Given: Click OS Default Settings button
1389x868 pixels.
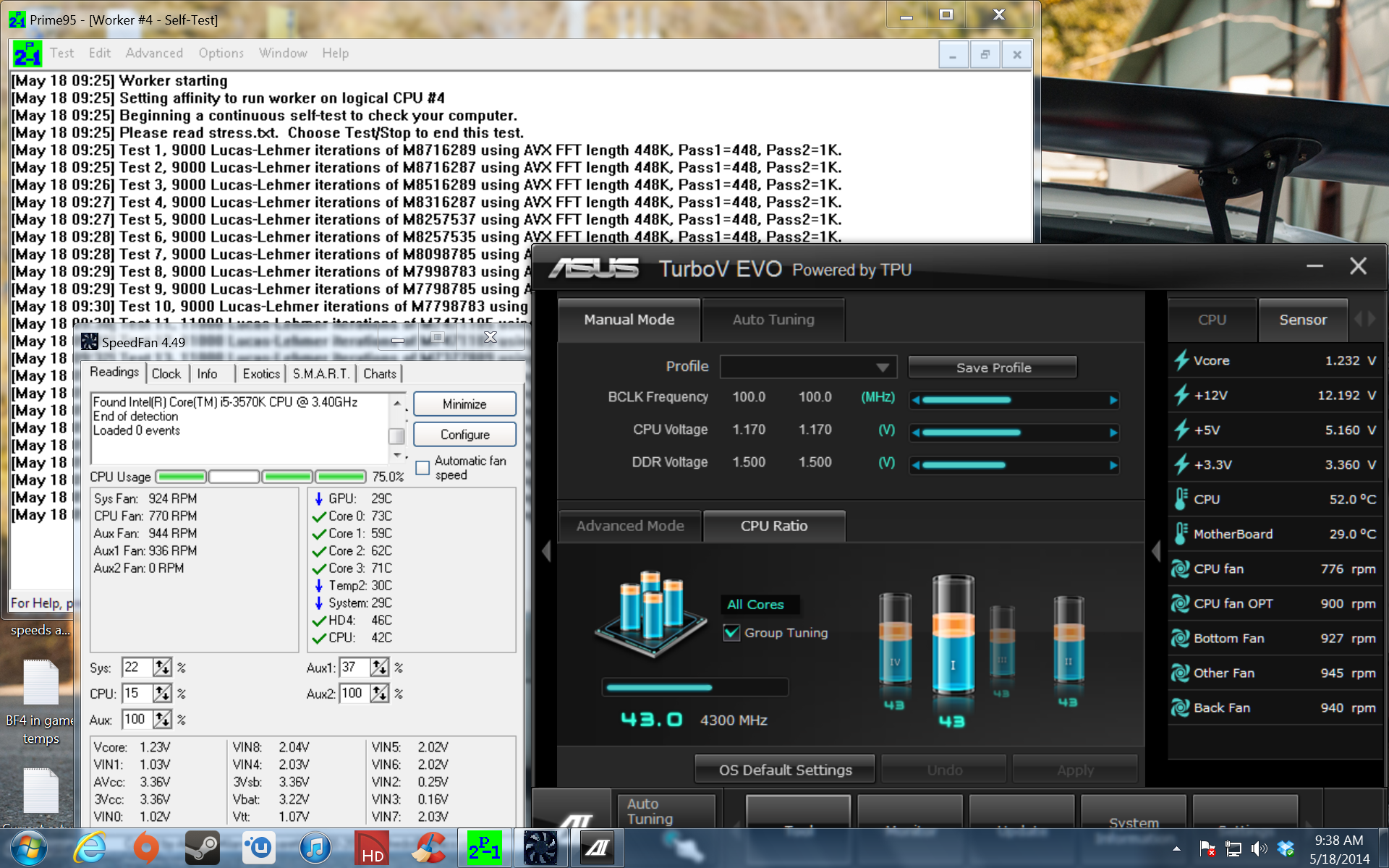Looking at the screenshot, I should [785, 770].
